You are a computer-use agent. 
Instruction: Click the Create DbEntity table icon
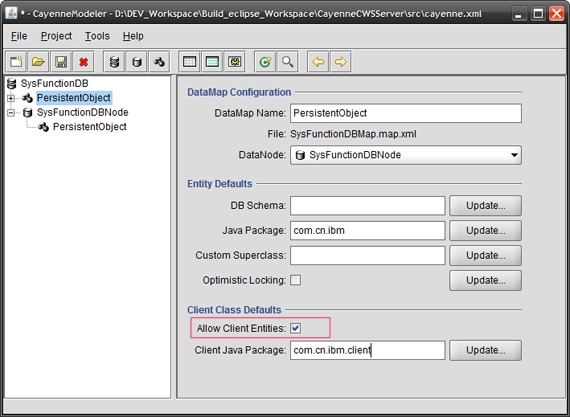click(189, 62)
